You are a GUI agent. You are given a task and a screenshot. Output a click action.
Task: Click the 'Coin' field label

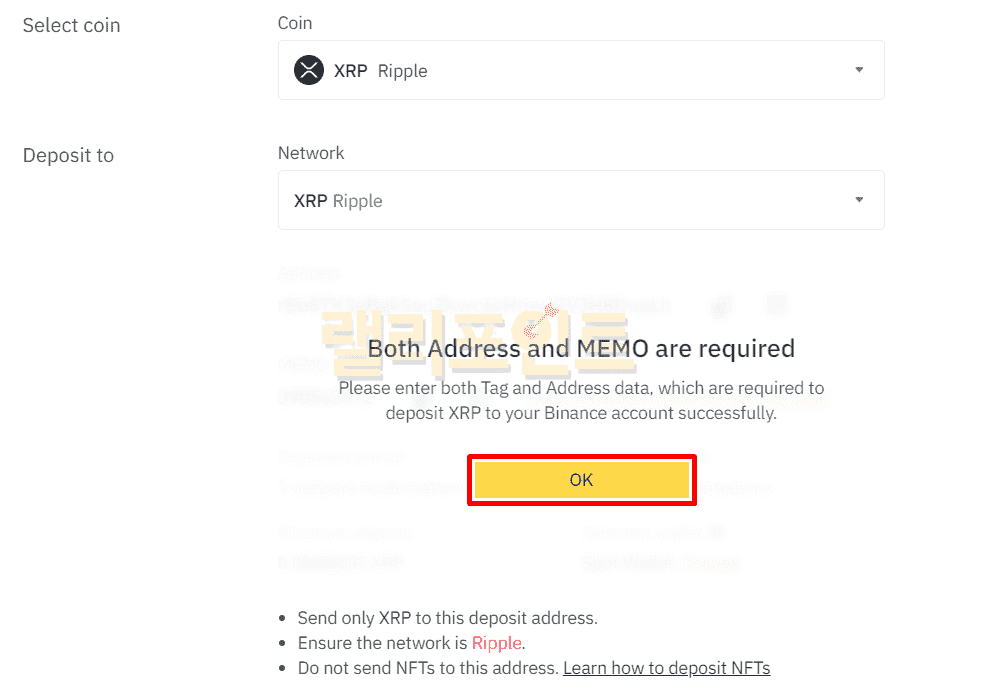tap(295, 23)
